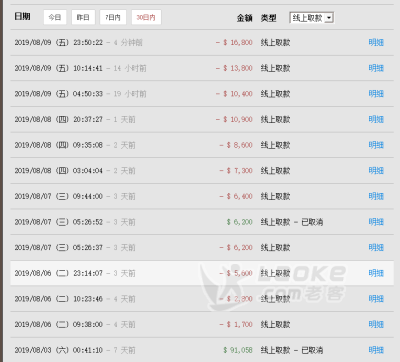Click the amount - $ 5,600
400x362 pixels.
point(236,273)
